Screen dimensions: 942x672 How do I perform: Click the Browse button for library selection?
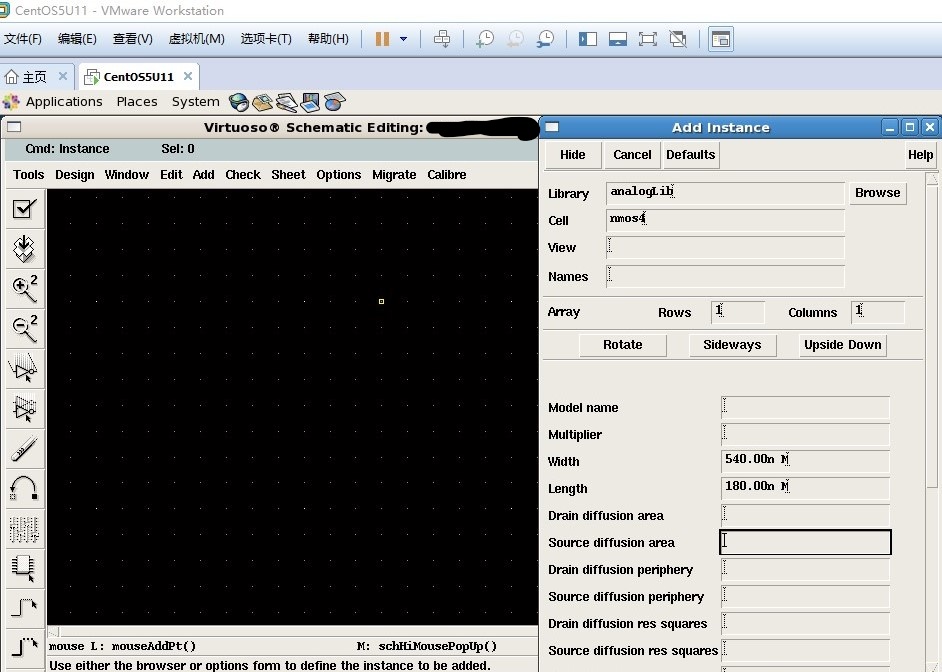click(x=878, y=192)
